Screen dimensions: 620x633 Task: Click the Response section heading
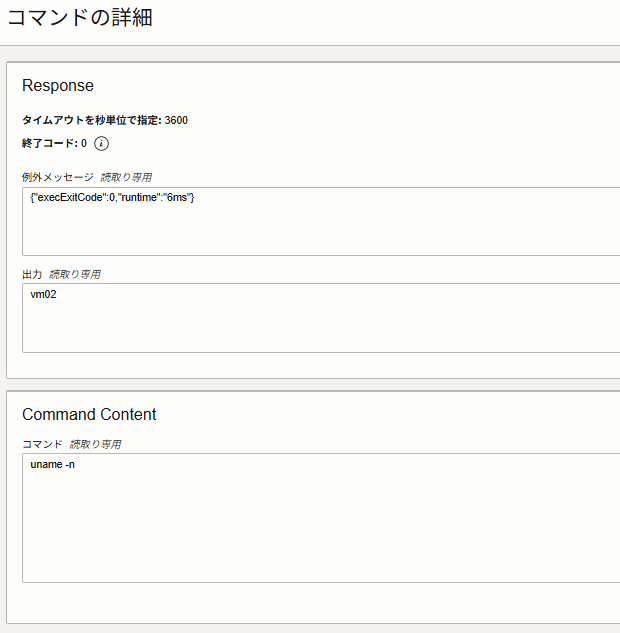point(58,86)
